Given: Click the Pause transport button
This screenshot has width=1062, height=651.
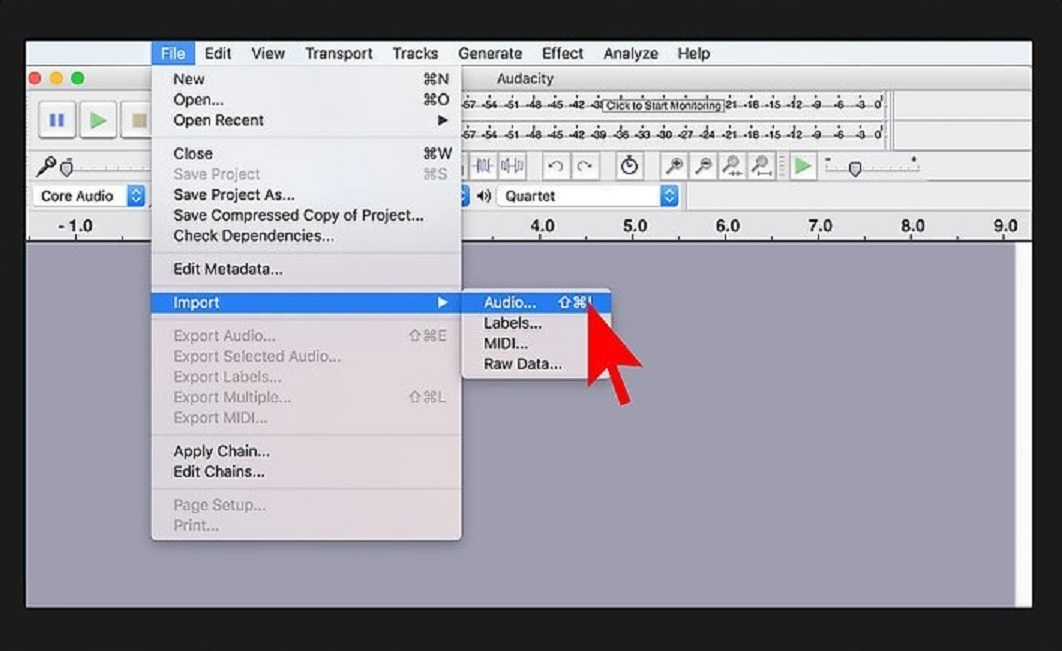Looking at the screenshot, I should [57, 121].
